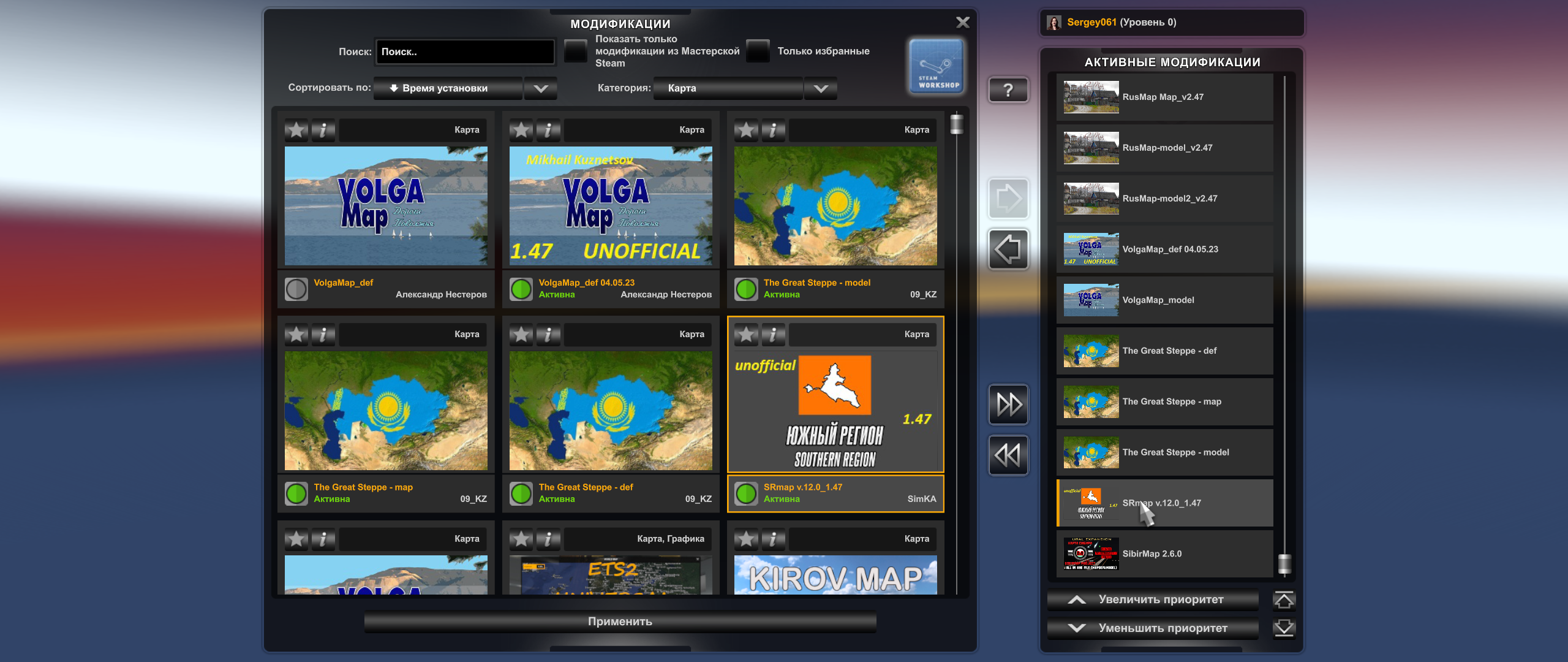The width and height of the screenshot is (1568, 662).
Task: Click the double left arrow deactivate-all button
Action: [1008, 455]
